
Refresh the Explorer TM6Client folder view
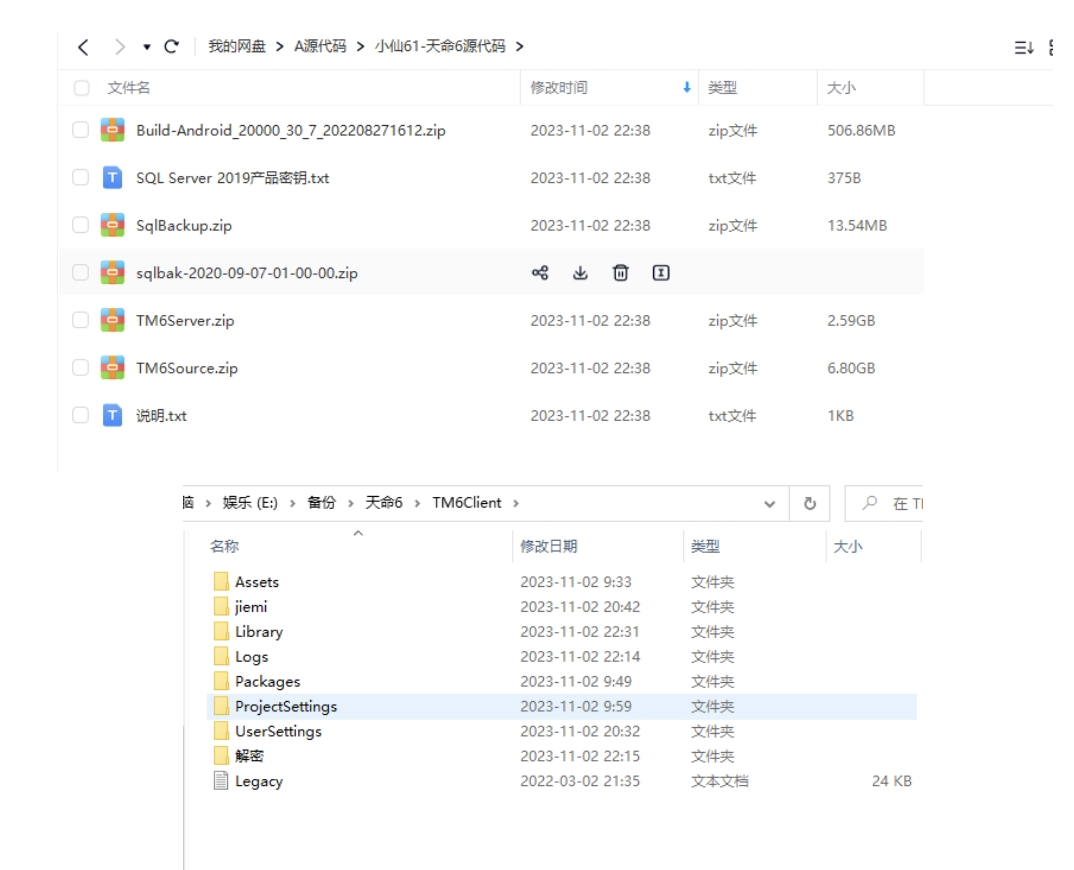(810, 504)
